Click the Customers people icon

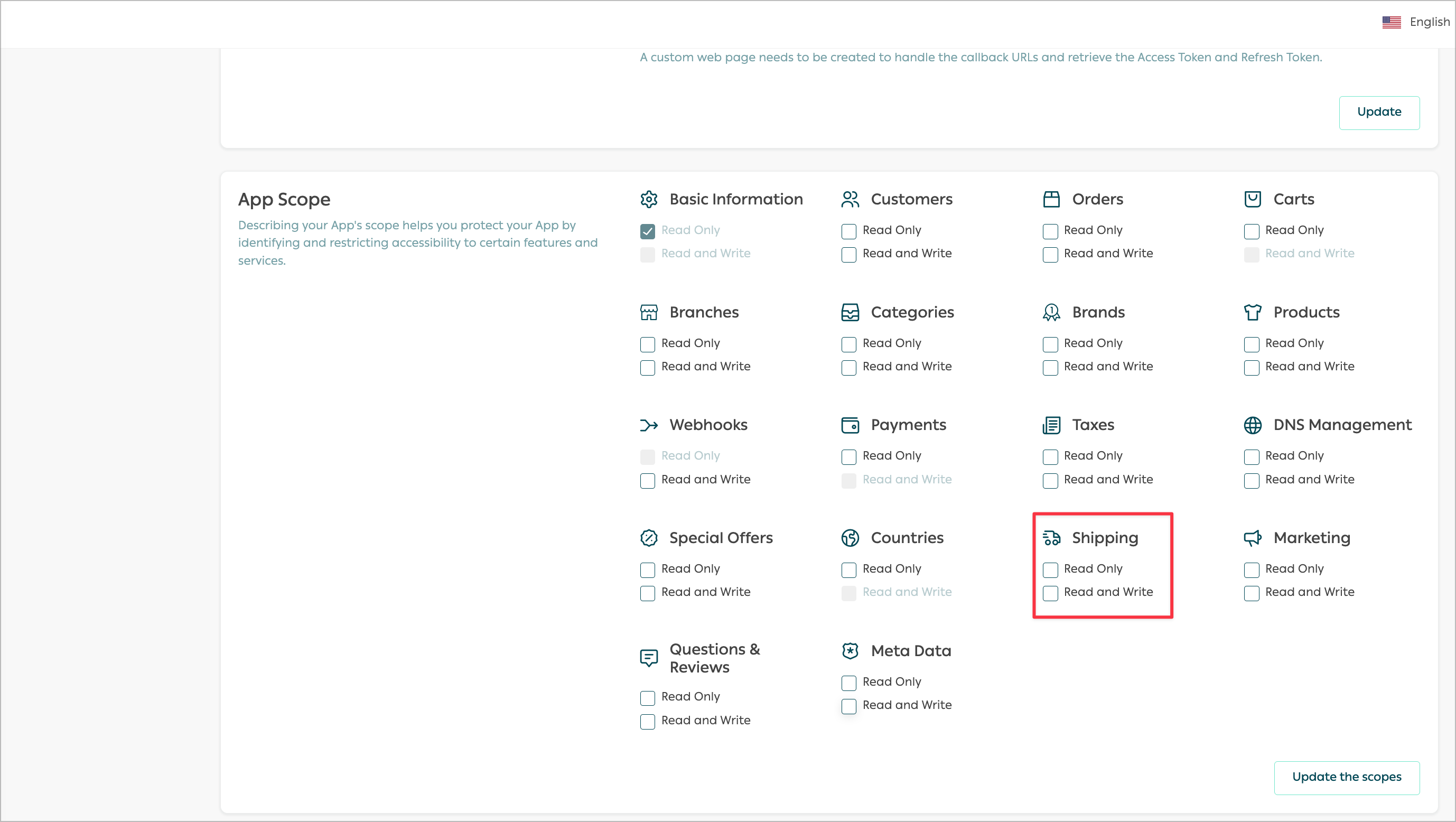850,199
